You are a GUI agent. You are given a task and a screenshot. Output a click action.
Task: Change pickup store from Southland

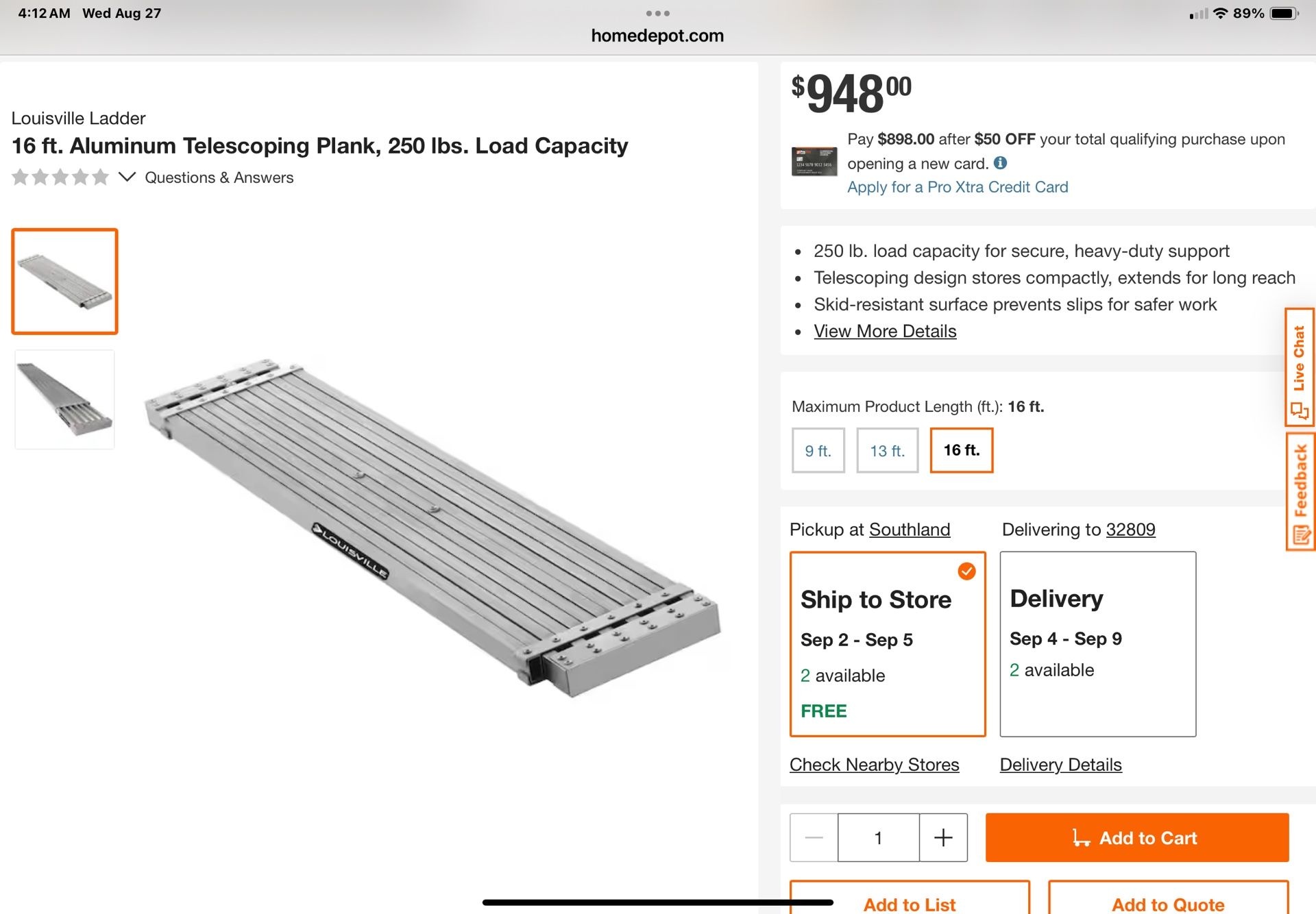coord(909,530)
